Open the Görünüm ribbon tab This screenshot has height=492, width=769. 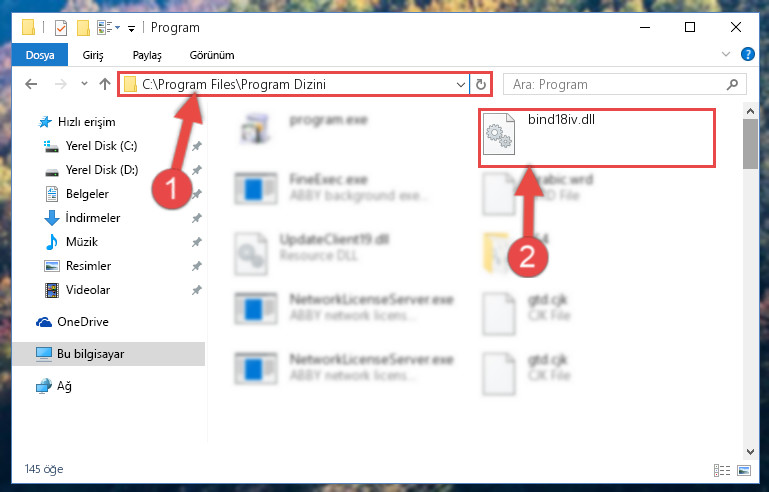[x=212, y=55]
